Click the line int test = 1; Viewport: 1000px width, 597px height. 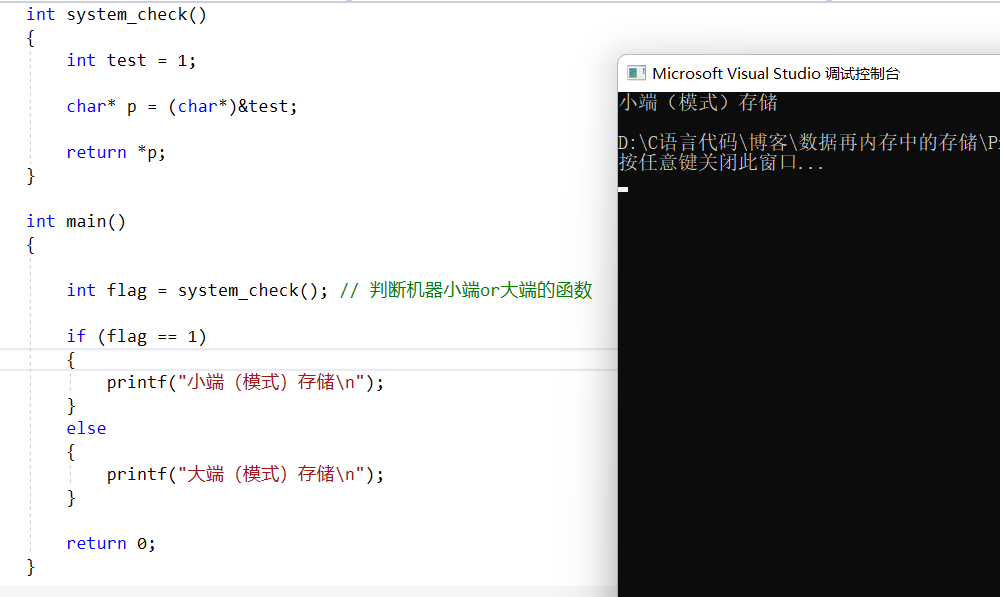coord(131,61)
